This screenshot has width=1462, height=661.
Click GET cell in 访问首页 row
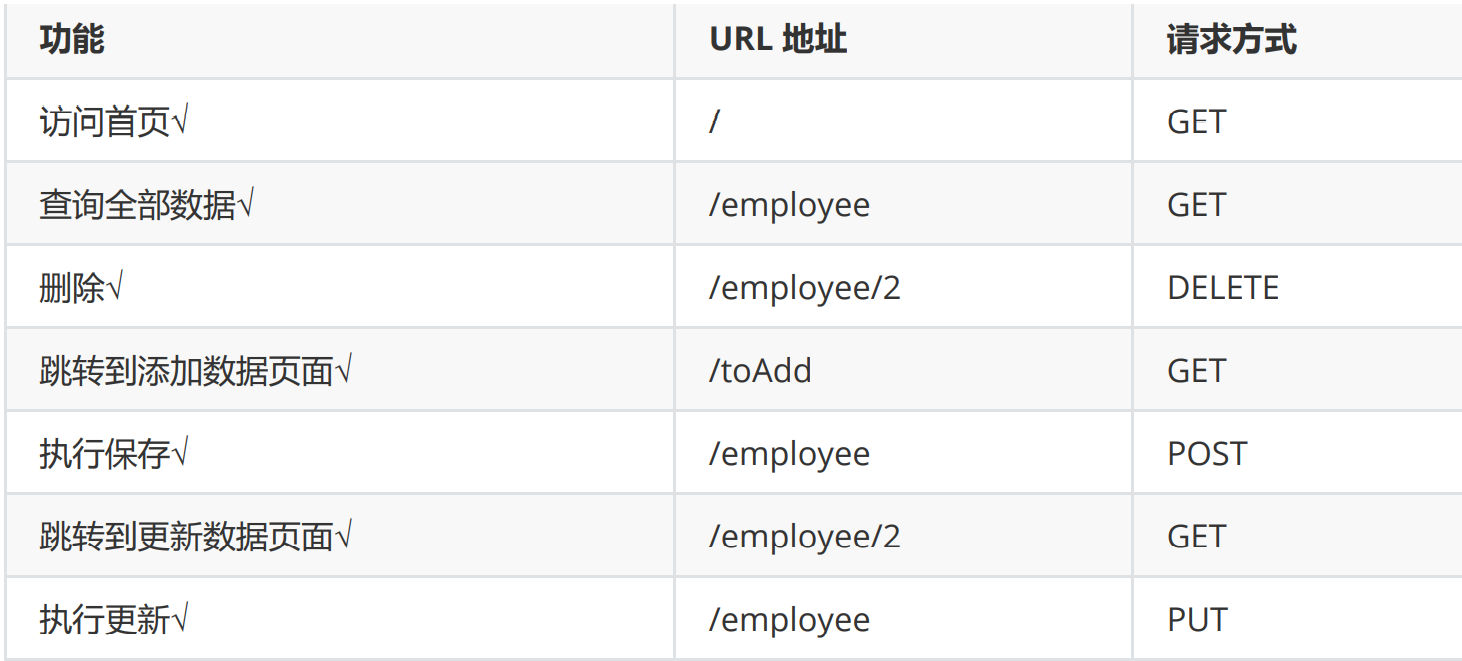1196,122
